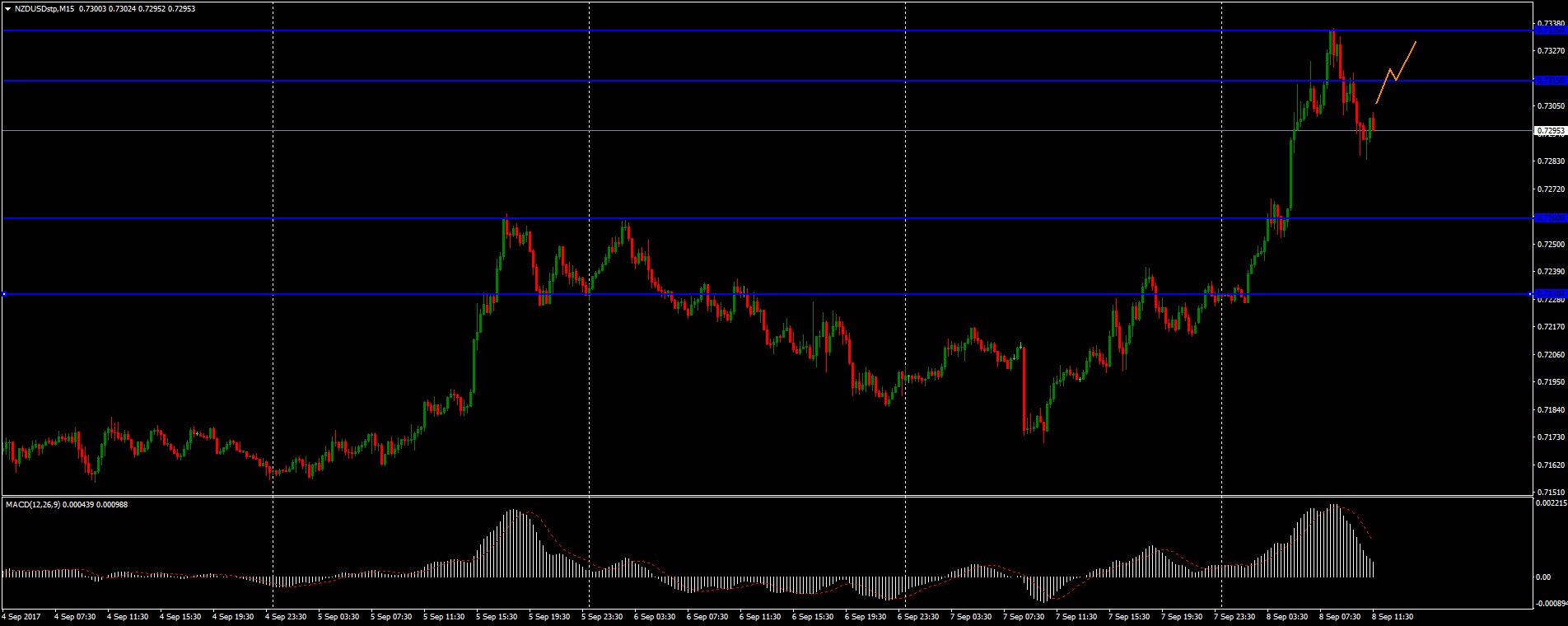Click the 0.71730 price axis label
The height and width of the screenshot is (626, 1568).
tap(1550, 437)
